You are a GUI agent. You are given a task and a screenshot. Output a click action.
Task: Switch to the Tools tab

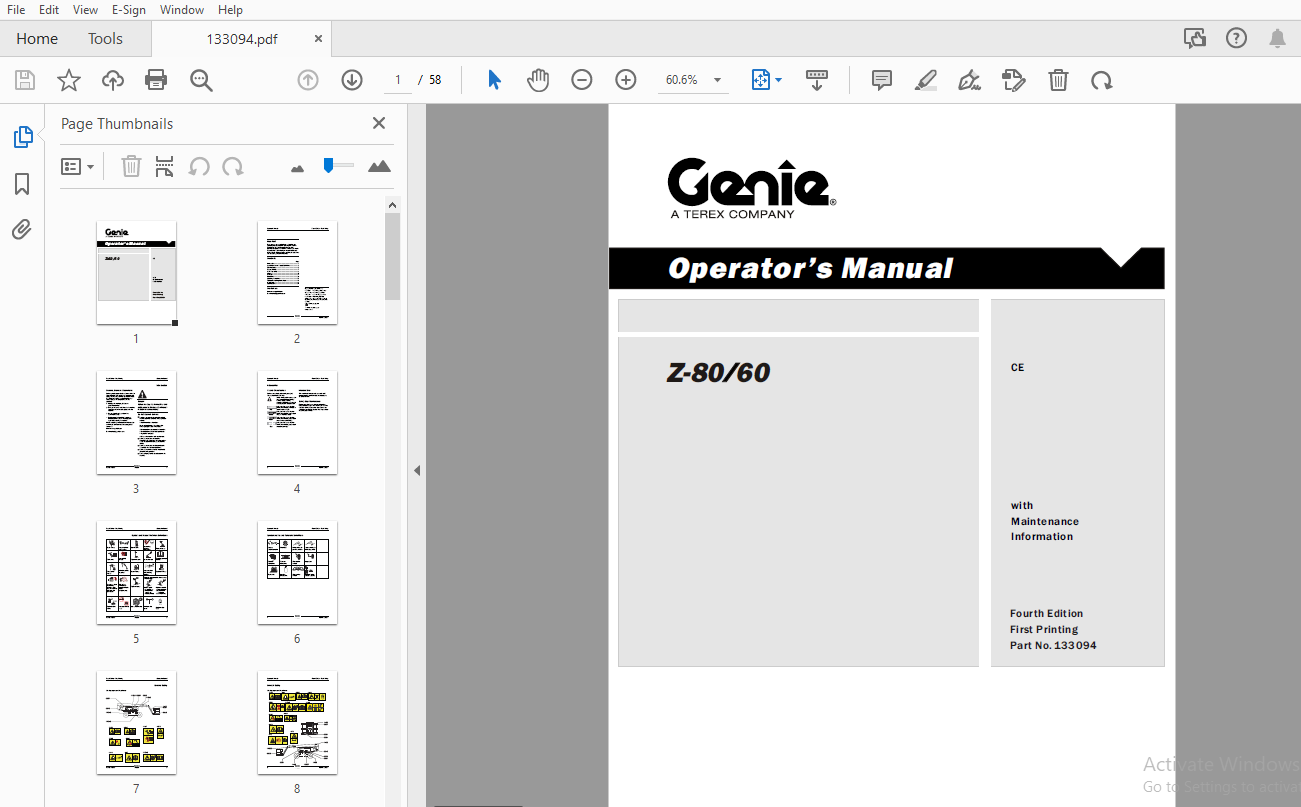pos(105,38)
